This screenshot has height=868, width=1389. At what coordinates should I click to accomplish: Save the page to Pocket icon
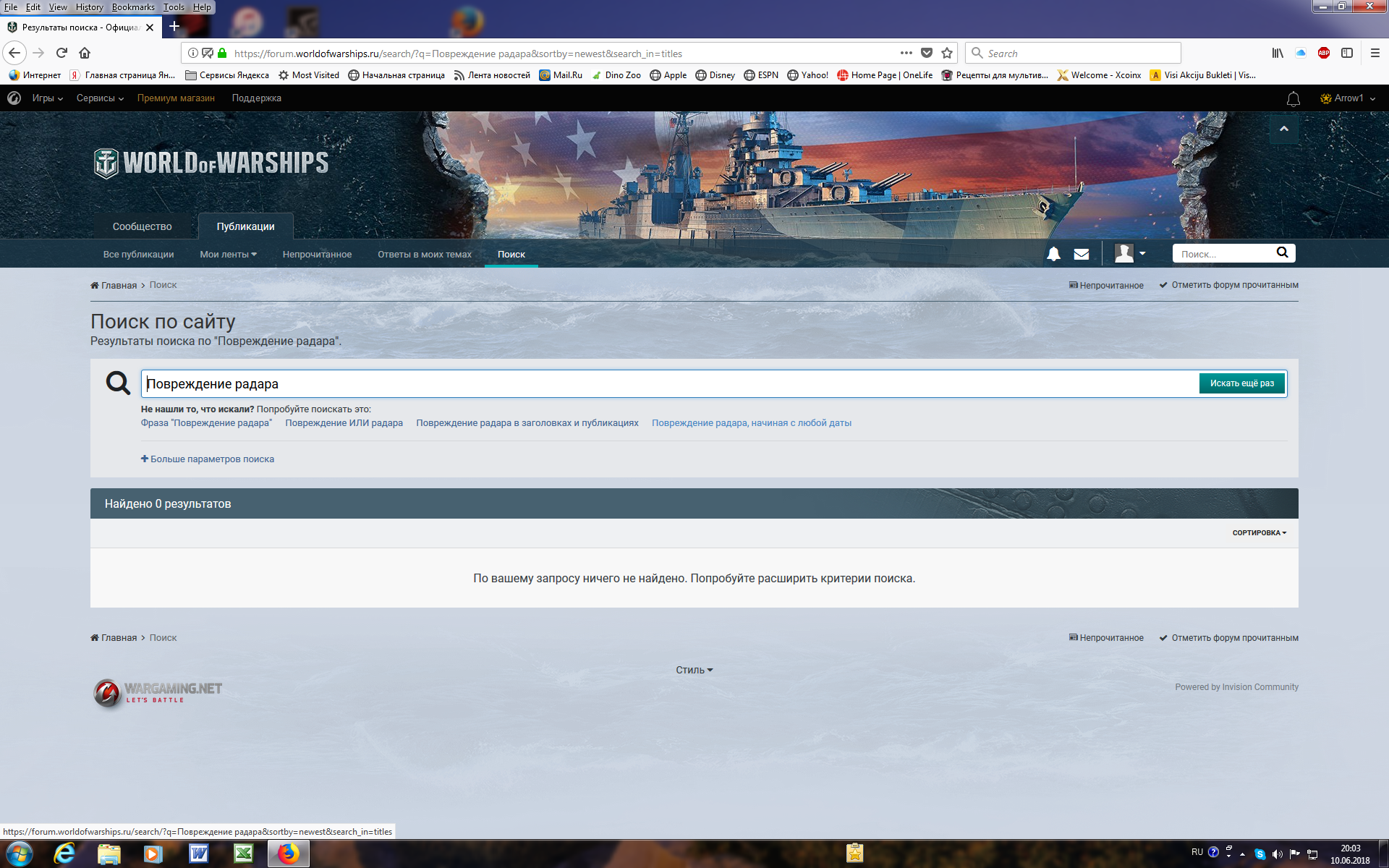pyautogui.click(x=927, y=53)
